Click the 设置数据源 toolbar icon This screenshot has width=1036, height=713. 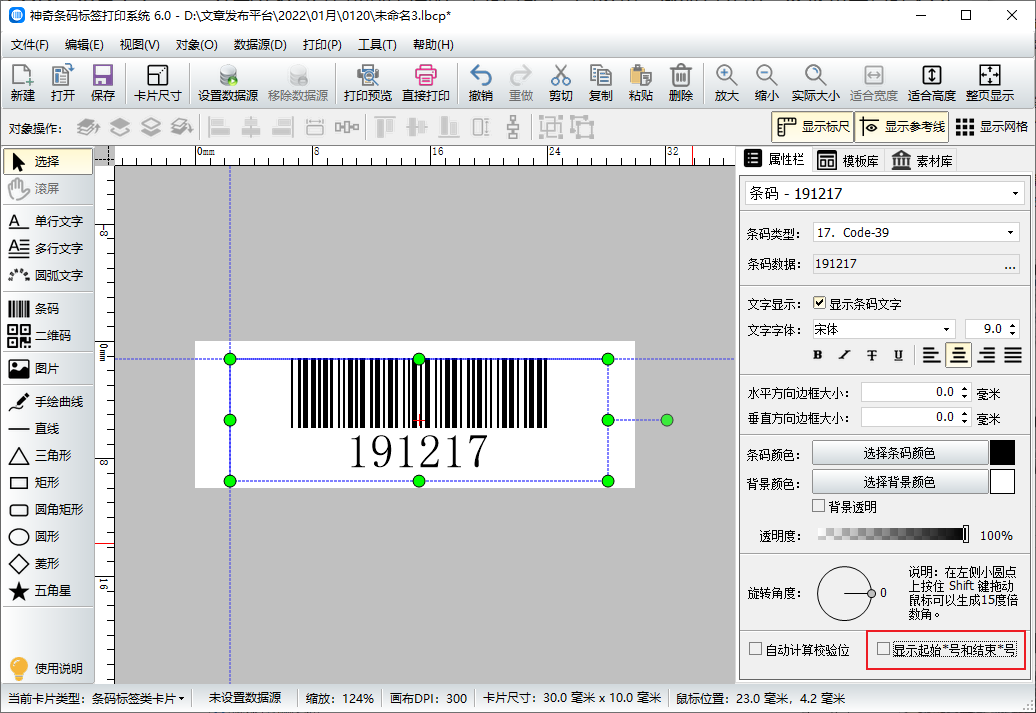(228, 83)
